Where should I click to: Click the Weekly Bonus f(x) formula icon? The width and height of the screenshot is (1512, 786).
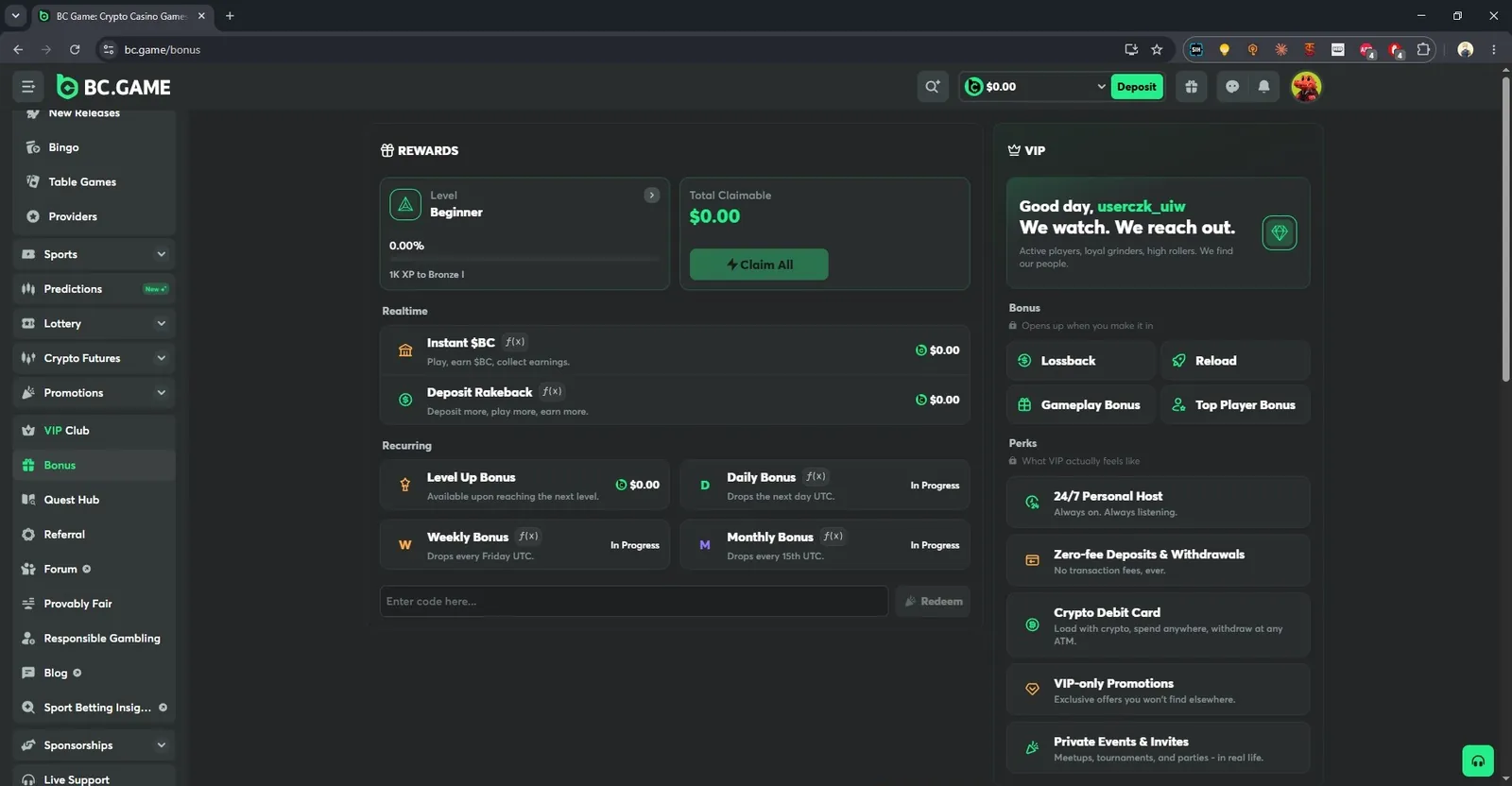click(528, 536)
